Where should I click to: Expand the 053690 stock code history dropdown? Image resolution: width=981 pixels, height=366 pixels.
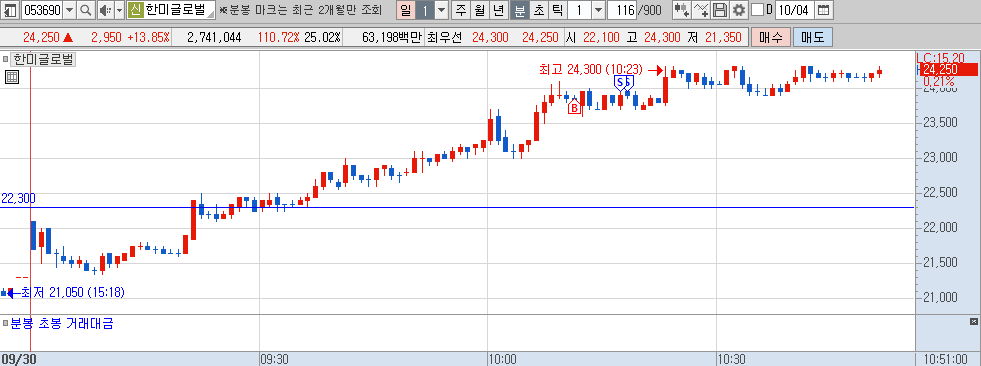coord(69,10)
